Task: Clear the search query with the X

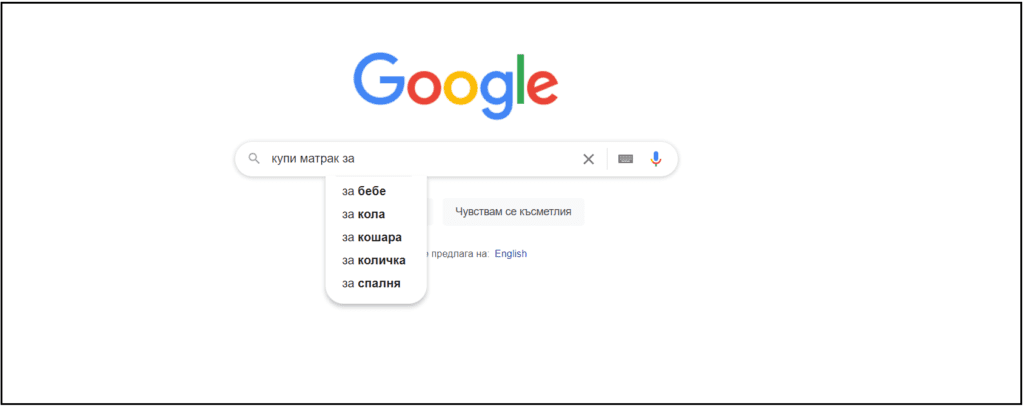Action: coord(588,159)
